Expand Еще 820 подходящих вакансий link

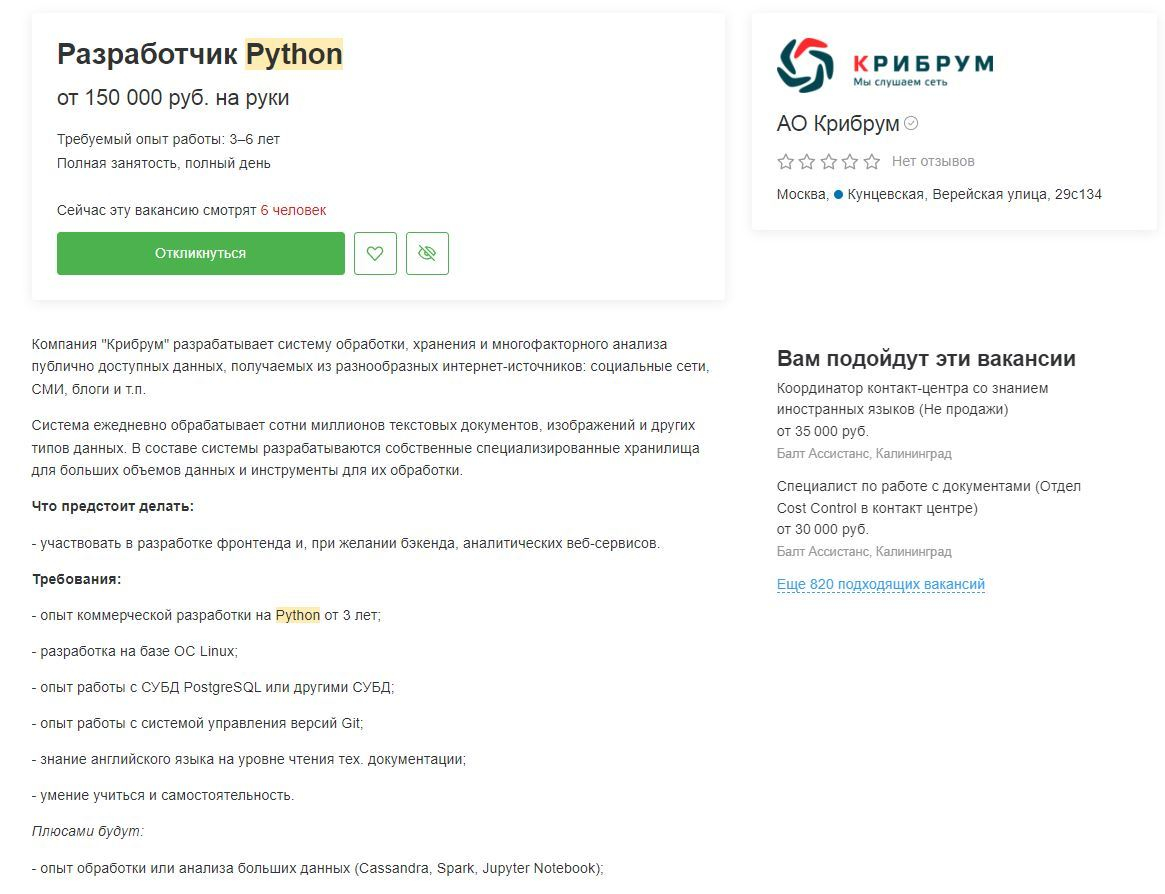click(881, 584)
